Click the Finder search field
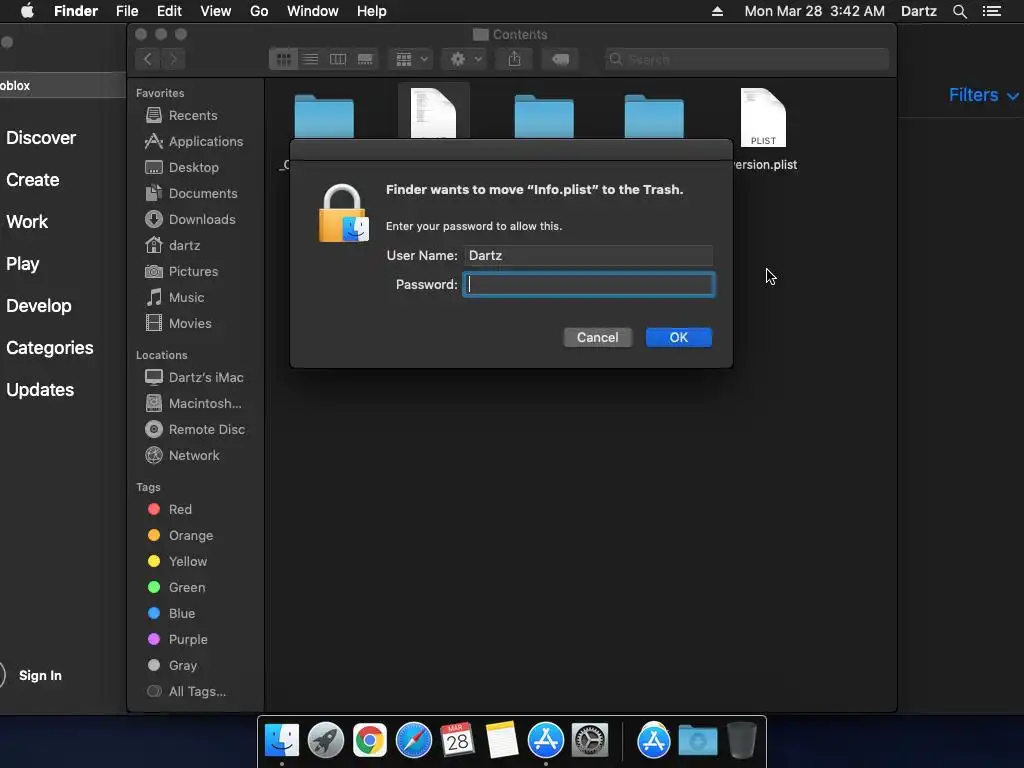1024x768 pixels. pyautogui.click(x=746, y=59)
